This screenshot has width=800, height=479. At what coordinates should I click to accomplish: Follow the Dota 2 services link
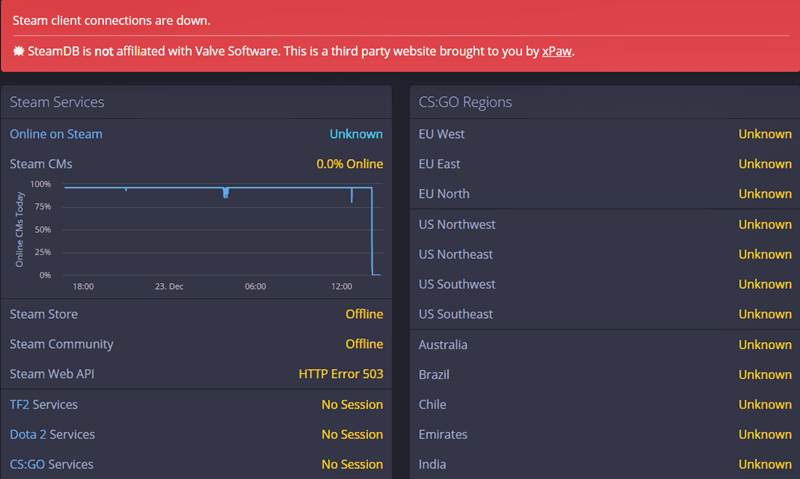28,435
